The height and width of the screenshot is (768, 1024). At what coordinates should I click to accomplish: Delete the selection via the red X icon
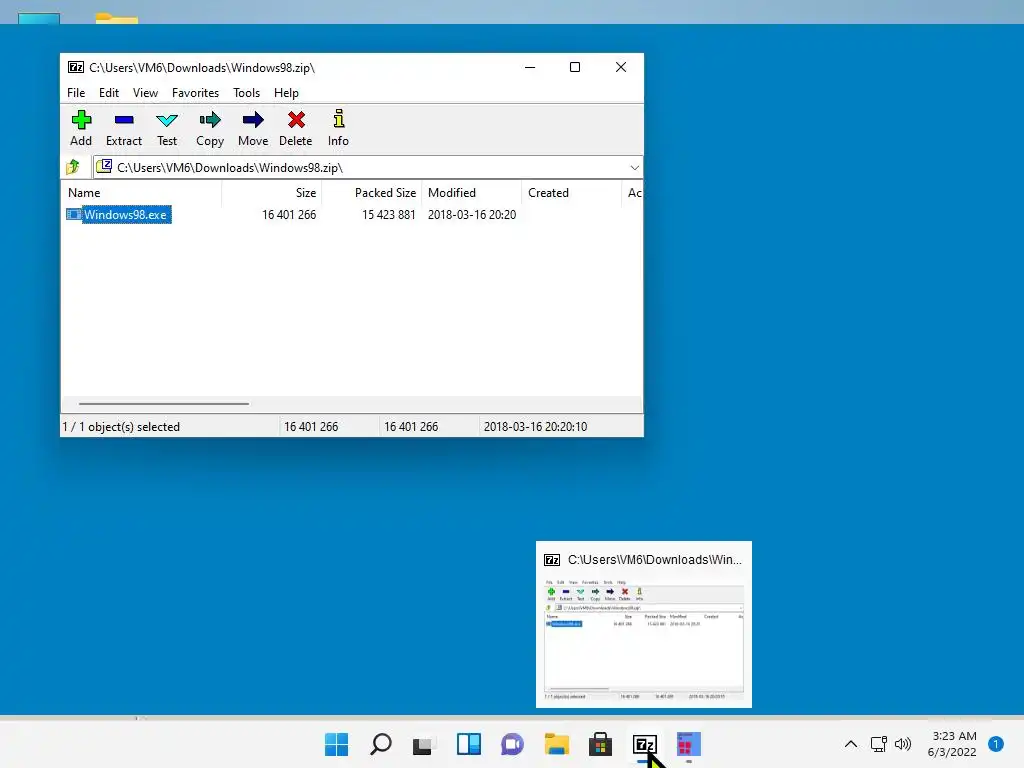(x=296, y=120)
